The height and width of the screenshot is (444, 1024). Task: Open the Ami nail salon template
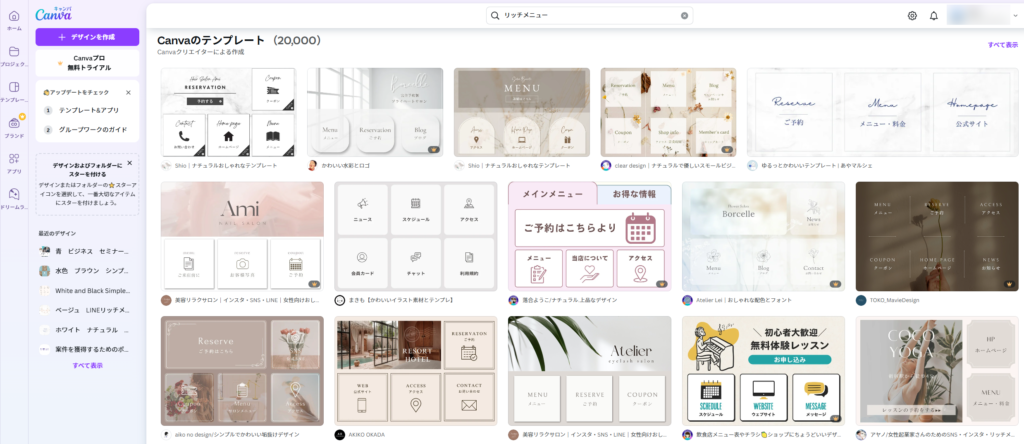(x=241, y=236)
